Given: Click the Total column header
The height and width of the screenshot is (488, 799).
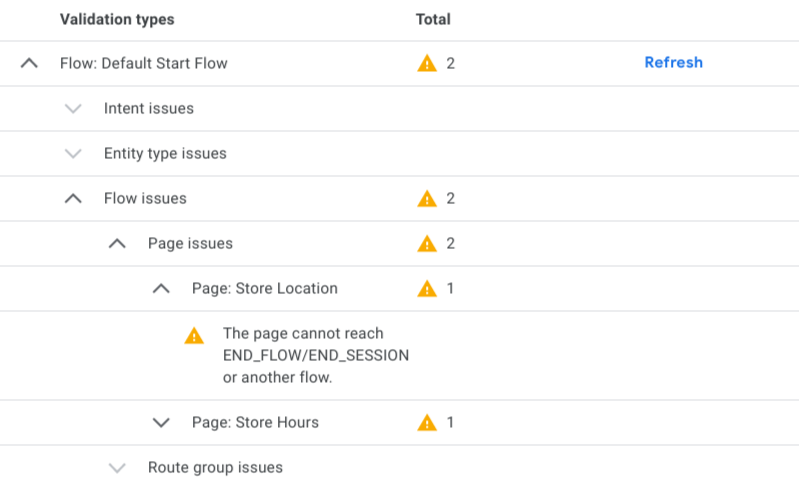Looking at the screenshot, I should click(433, 19).
